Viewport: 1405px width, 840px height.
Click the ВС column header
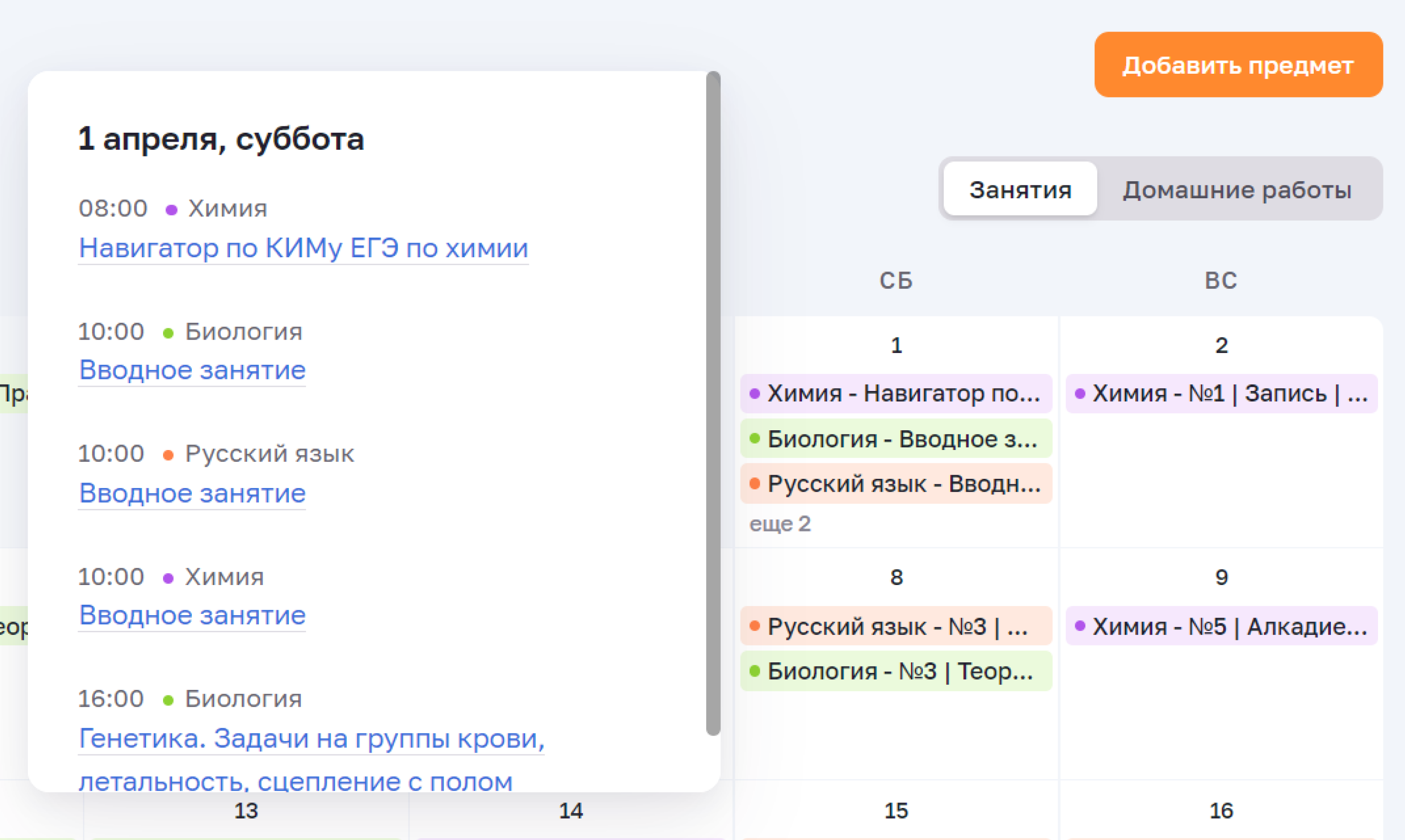click(x=1221, y=281)
